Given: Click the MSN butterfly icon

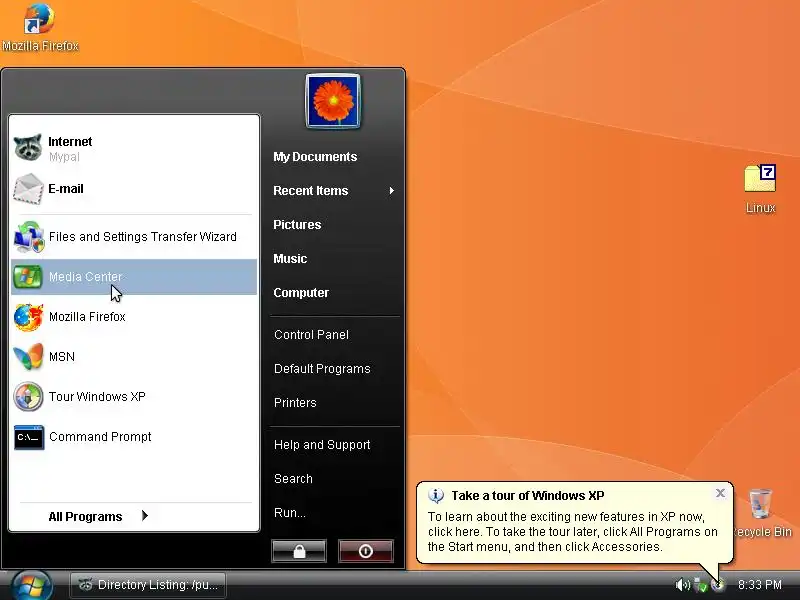Looking at the screenshot, I should pyautogui.click(x=28, y=357).
